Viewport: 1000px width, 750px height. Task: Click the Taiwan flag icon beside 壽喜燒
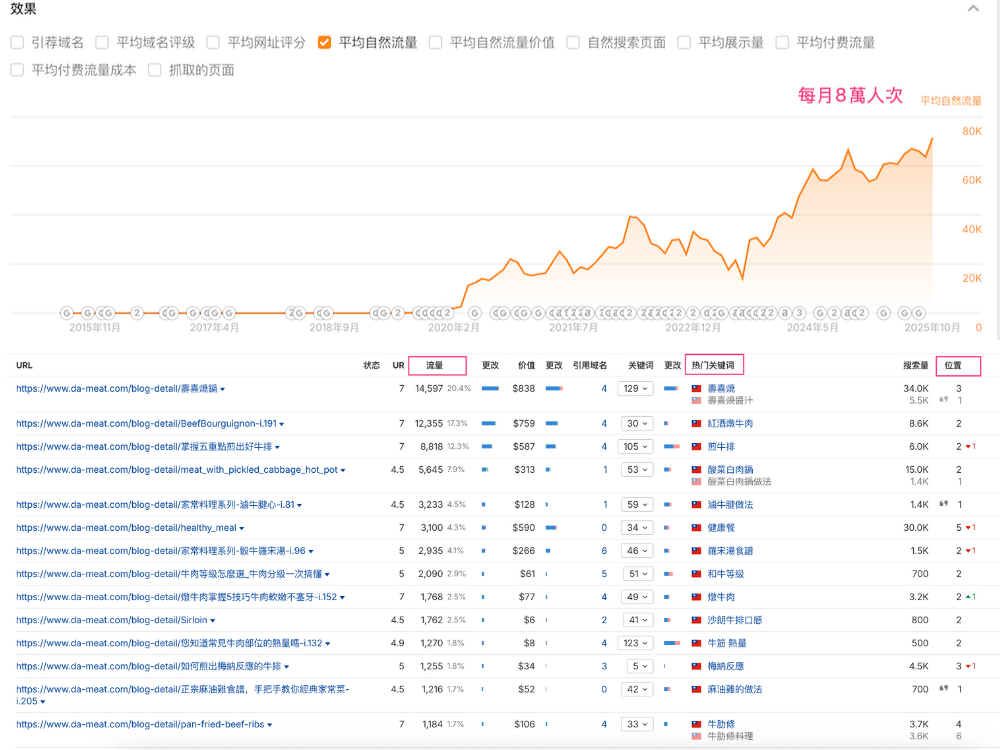(x=697, y=388)
